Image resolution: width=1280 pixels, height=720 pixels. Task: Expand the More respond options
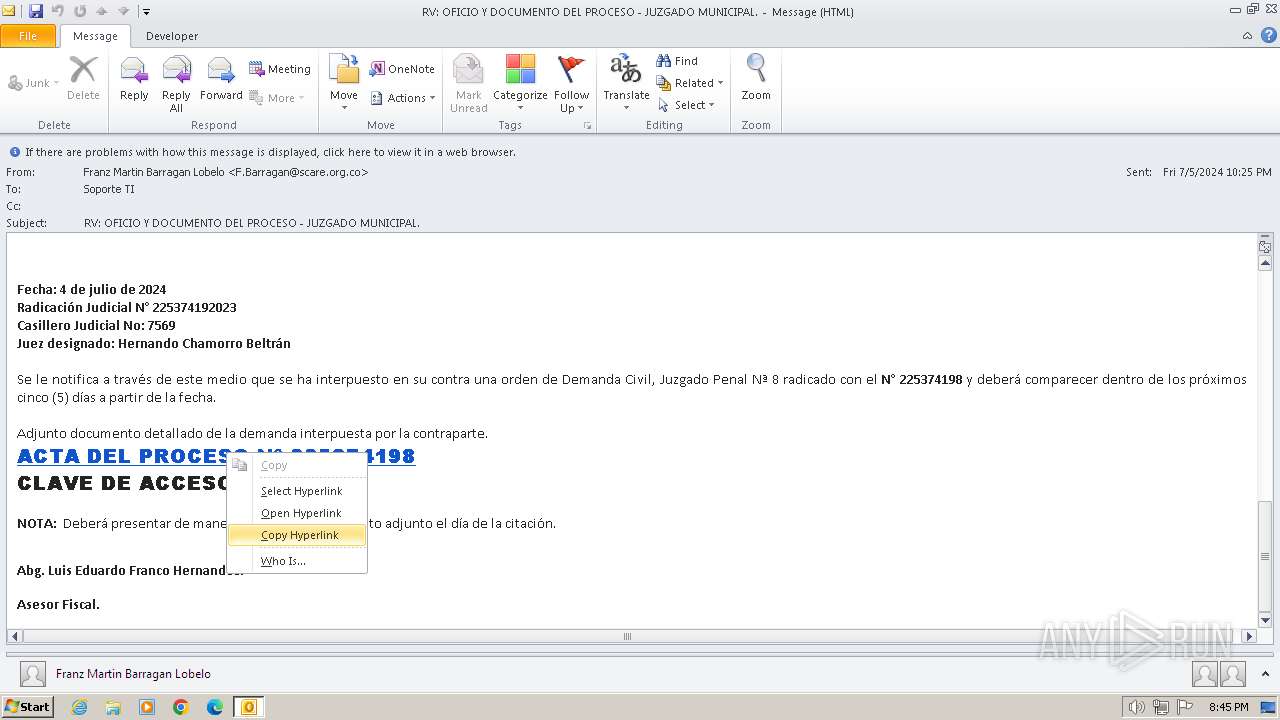tap(277, 98)
